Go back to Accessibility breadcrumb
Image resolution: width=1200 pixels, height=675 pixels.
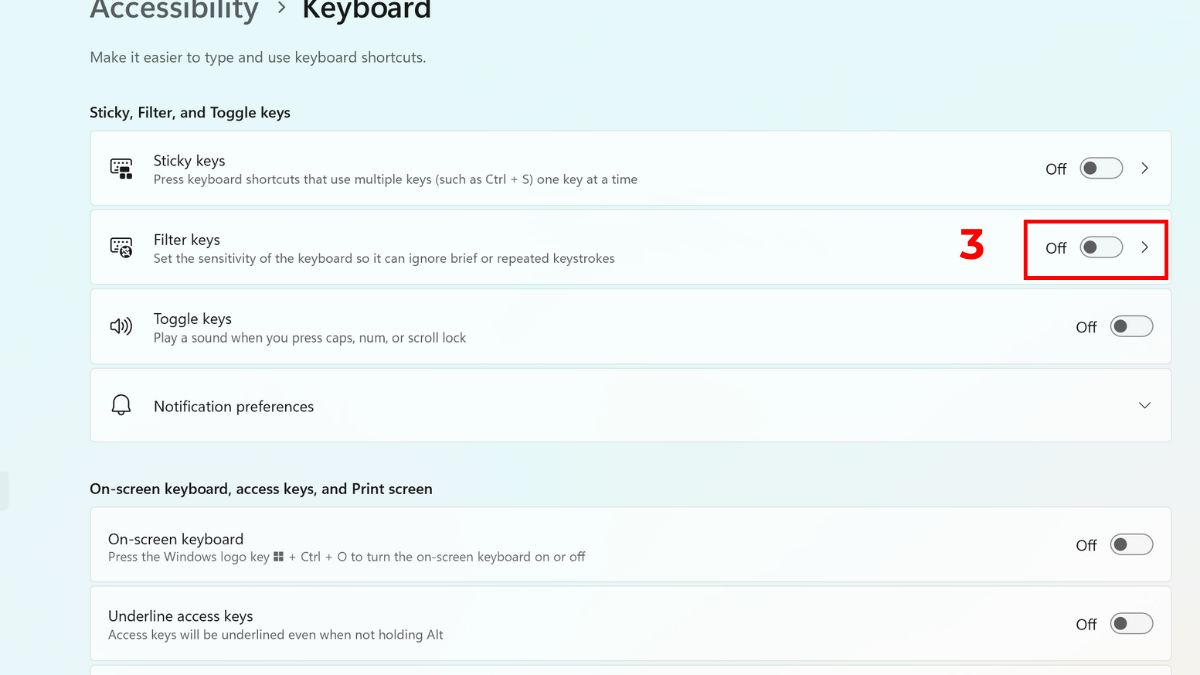174,11
